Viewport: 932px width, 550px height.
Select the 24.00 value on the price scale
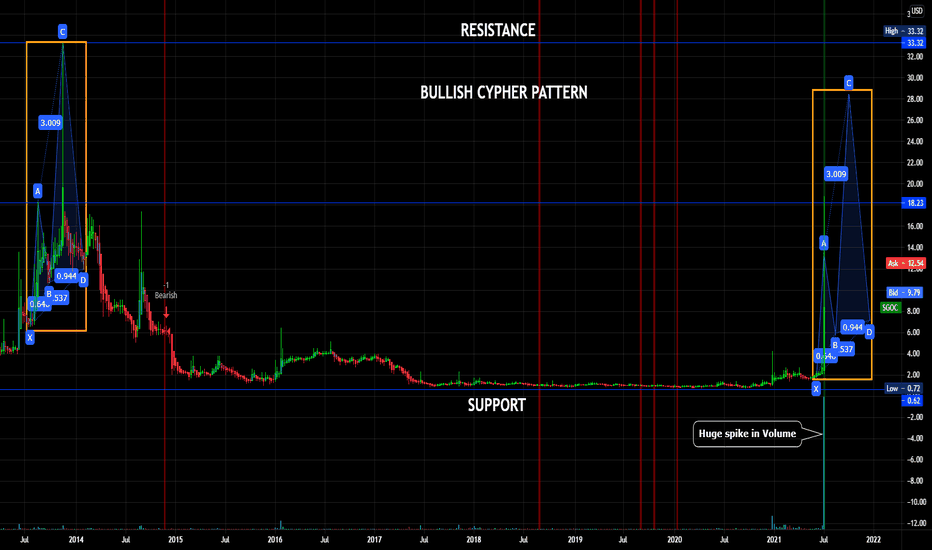click(x=915, y=142)
